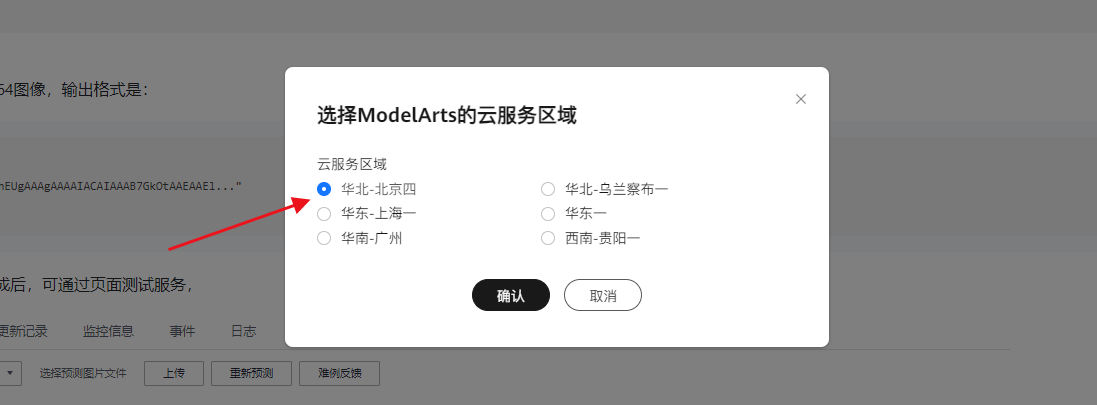Choose the 西南-贵阳一 region option
Screen dimensions: 1097x405
548,238
